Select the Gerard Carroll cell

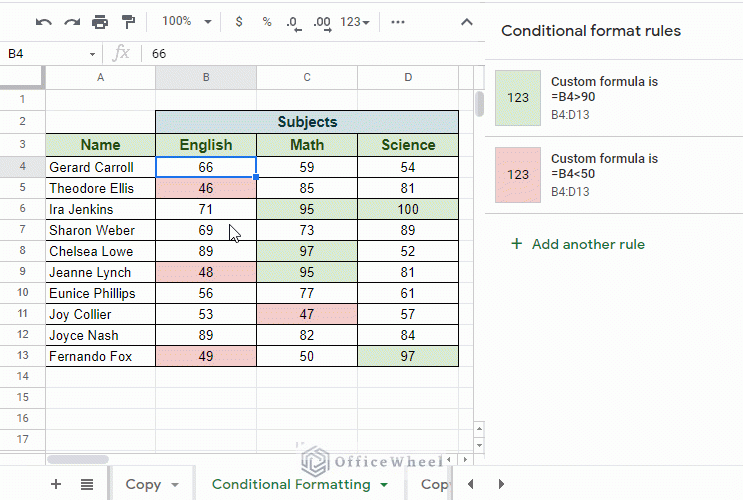(100, 167)
